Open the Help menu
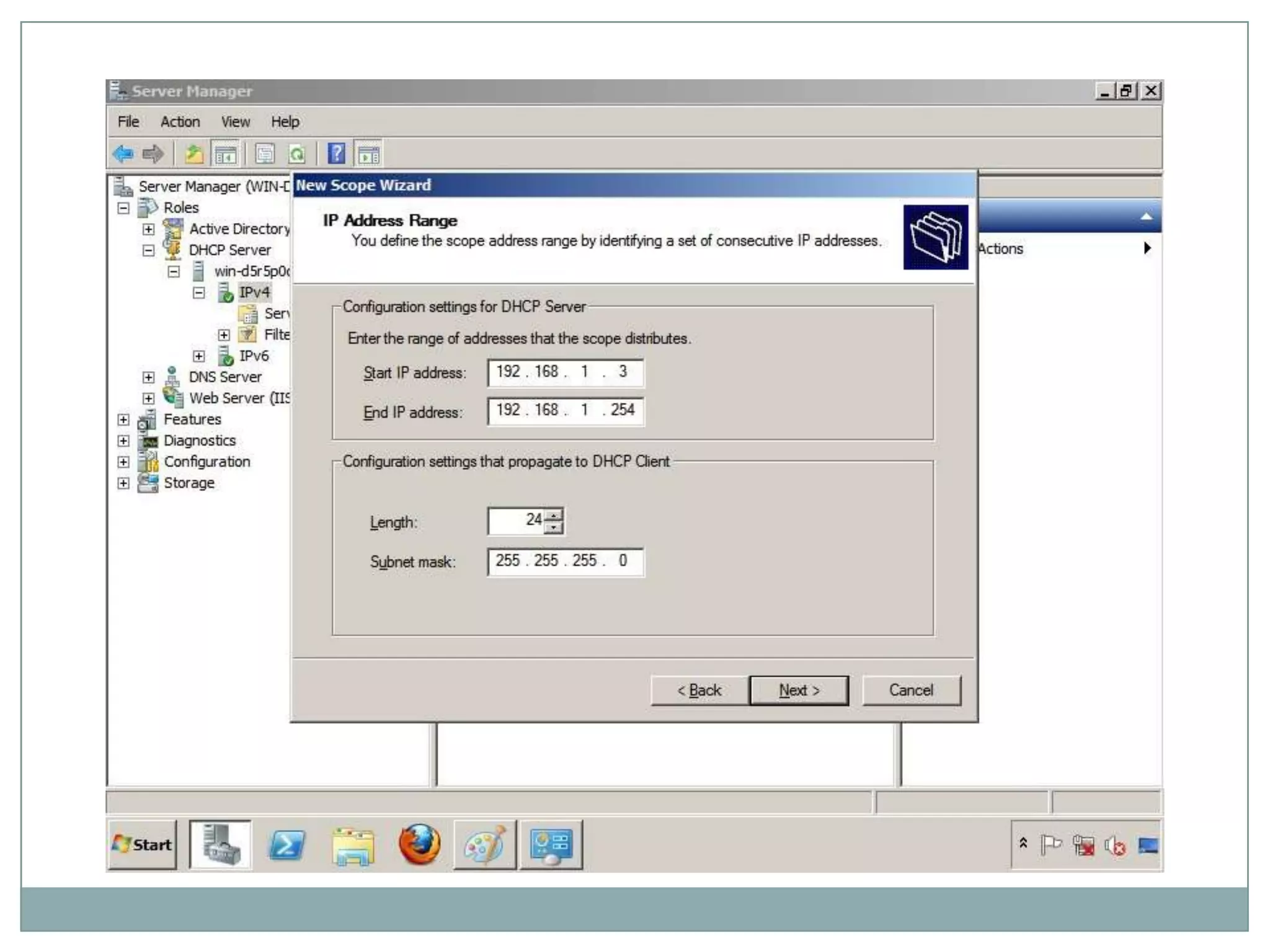This screenshot has width=1270, height=952. (285, 121)
